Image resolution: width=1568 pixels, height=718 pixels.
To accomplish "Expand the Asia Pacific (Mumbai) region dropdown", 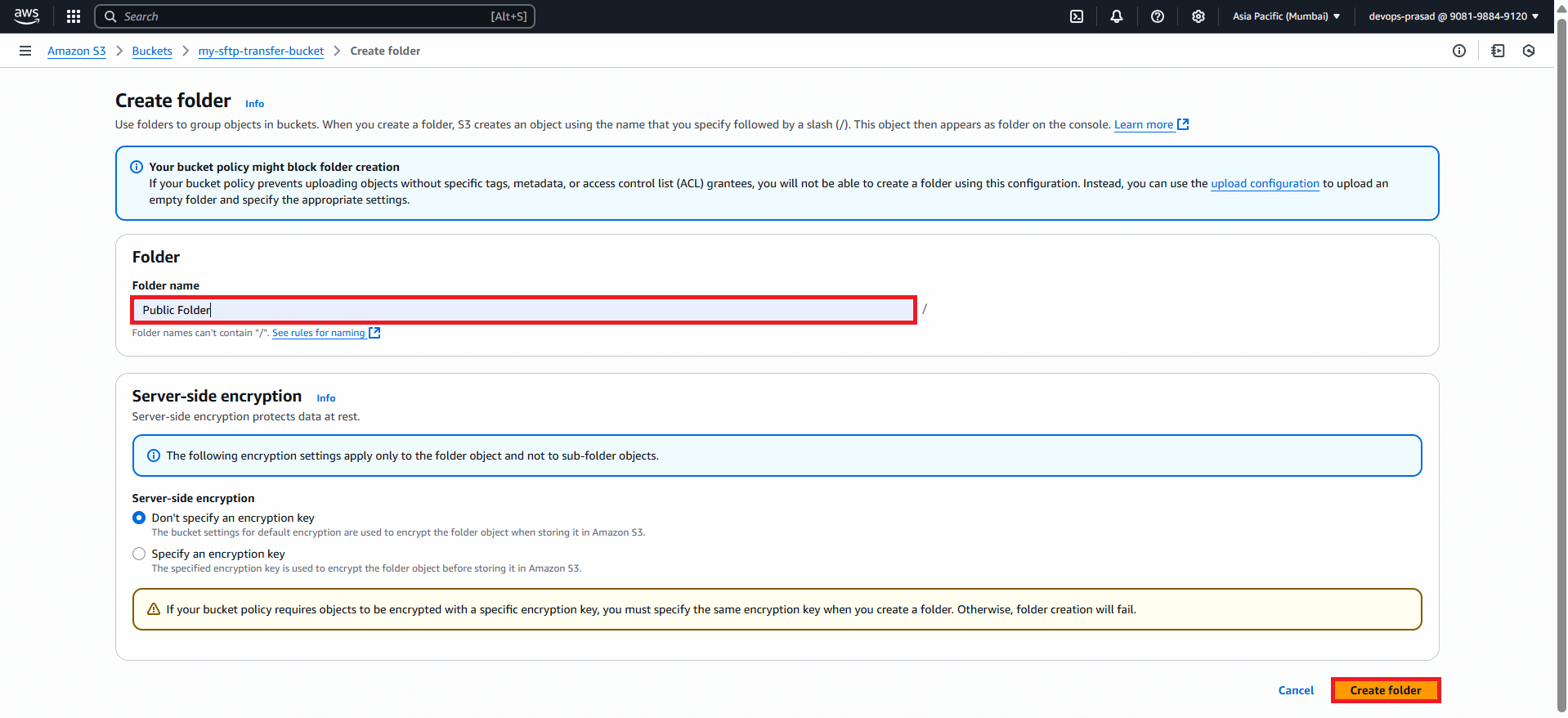I will pos(1286,16).
